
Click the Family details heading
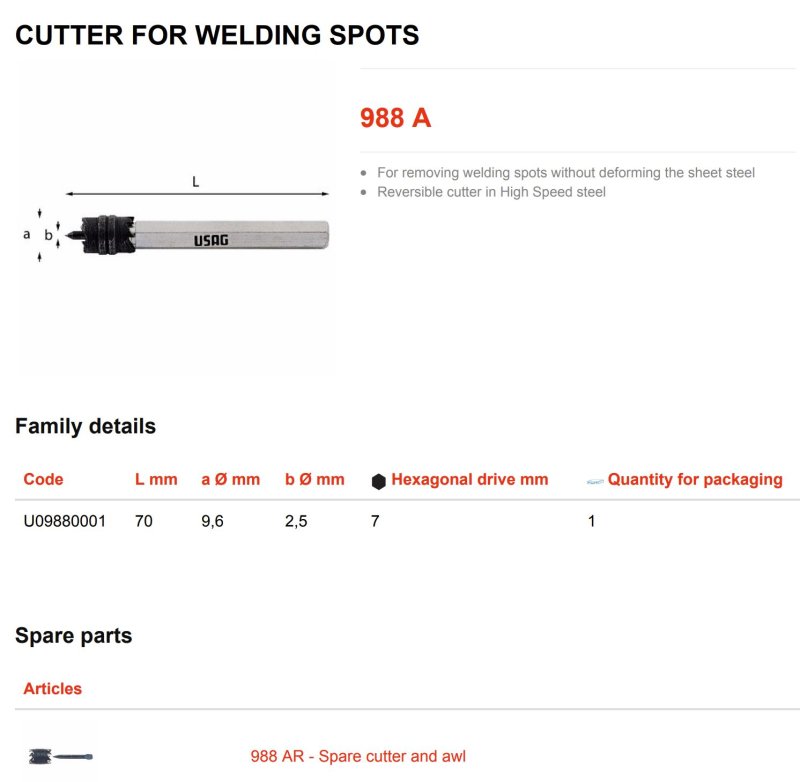point(85,426)
